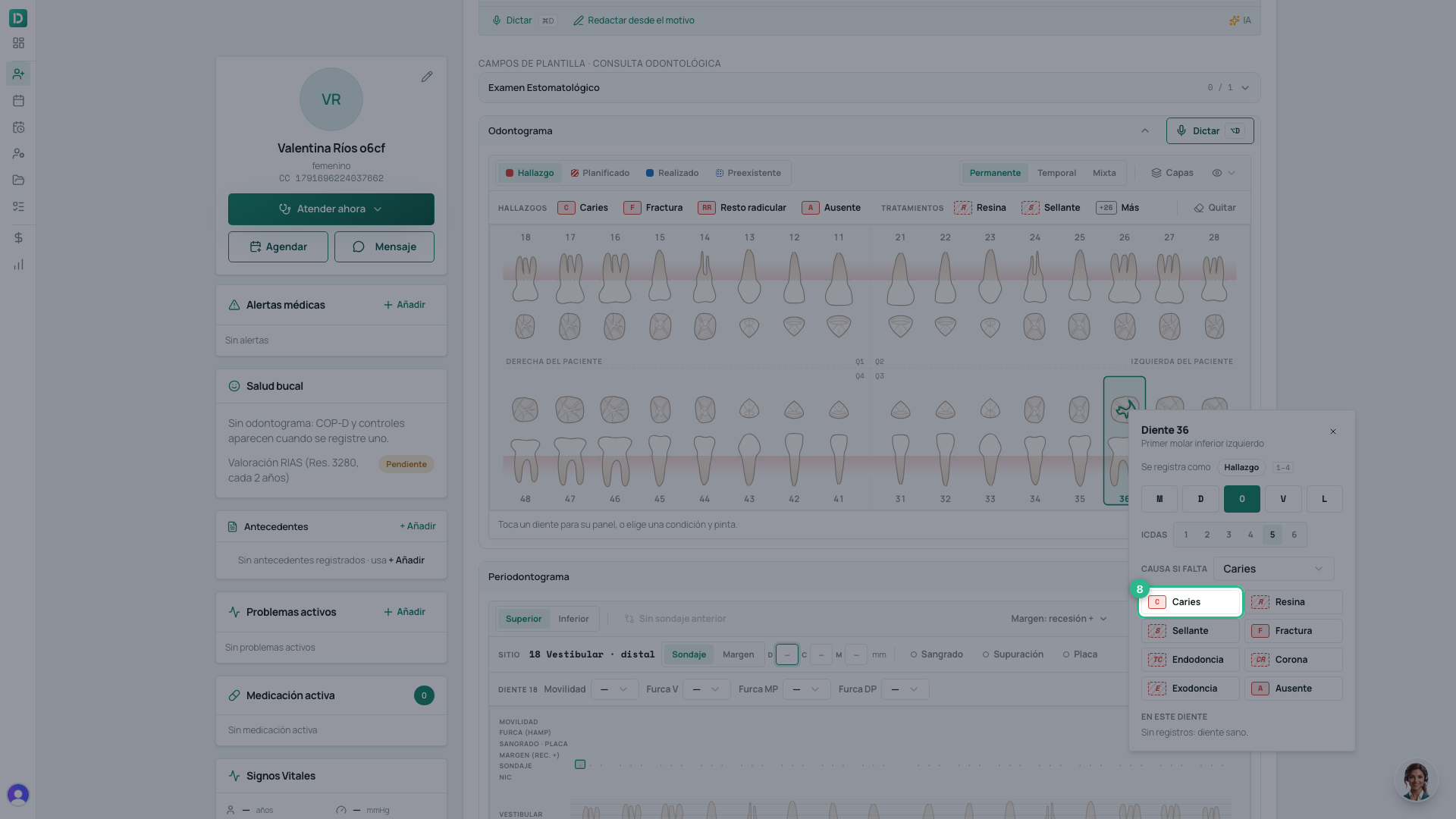
Task: Select the Planificado red status swatch
Action: [x=574, y=173]
